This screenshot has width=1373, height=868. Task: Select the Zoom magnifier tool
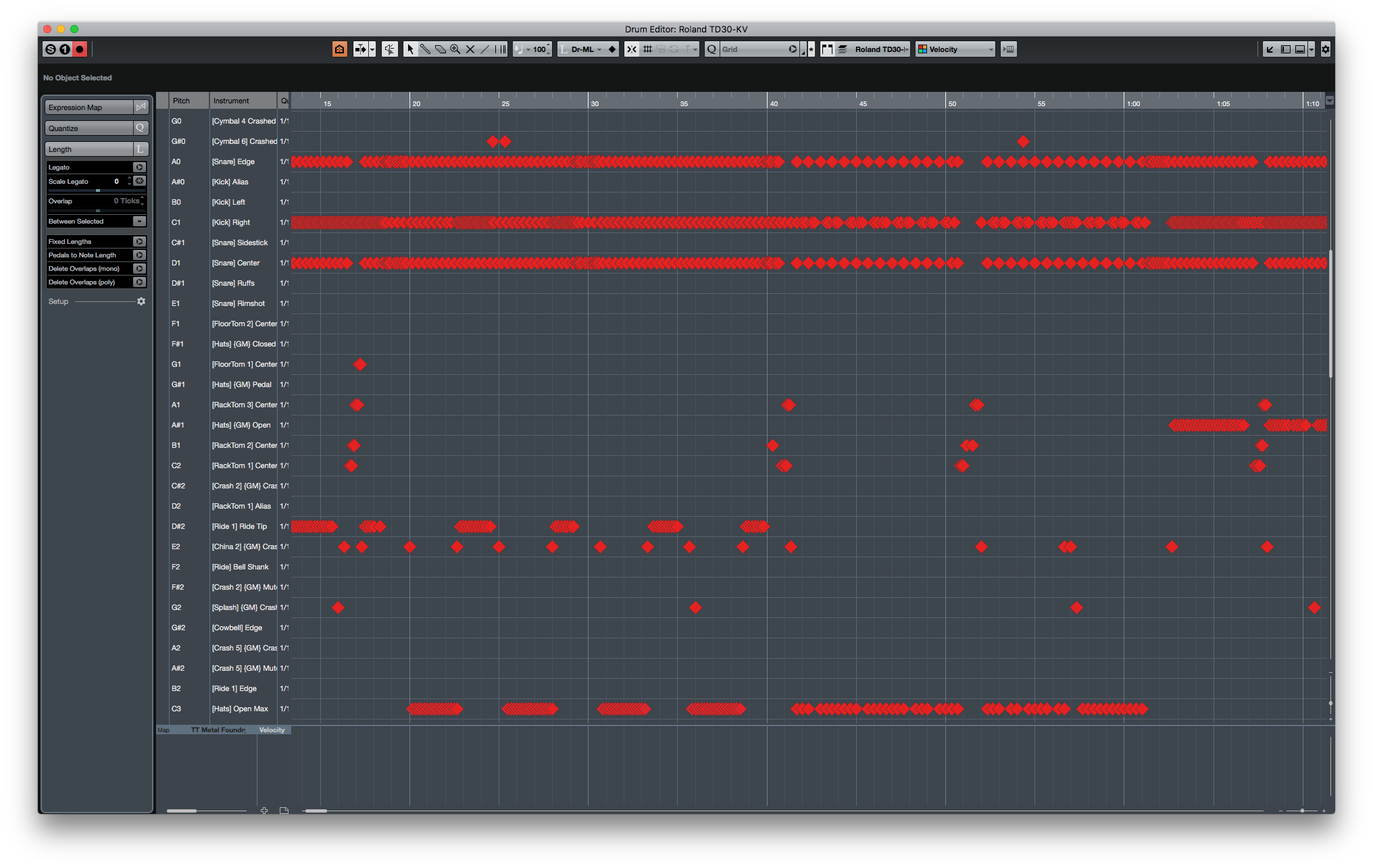coord(455,49)
